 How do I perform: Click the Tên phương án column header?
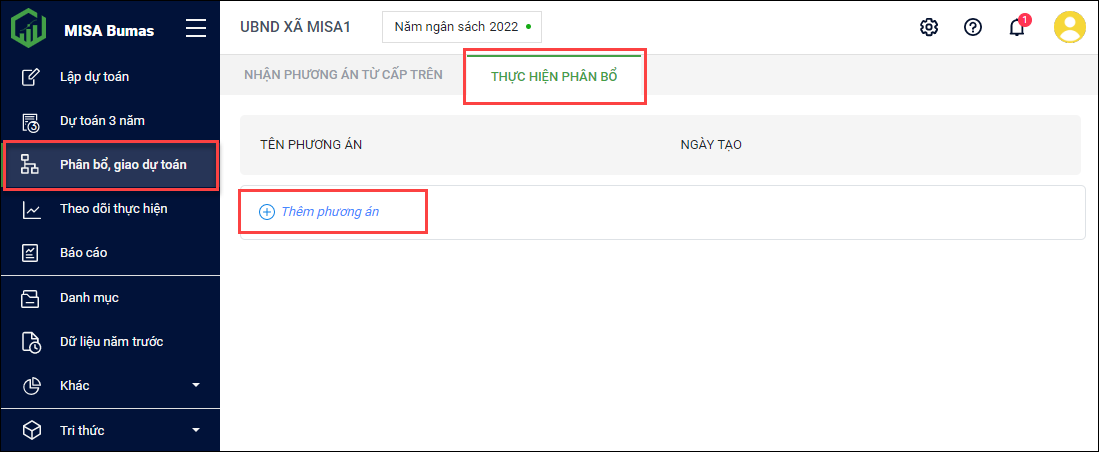[311, 145]
